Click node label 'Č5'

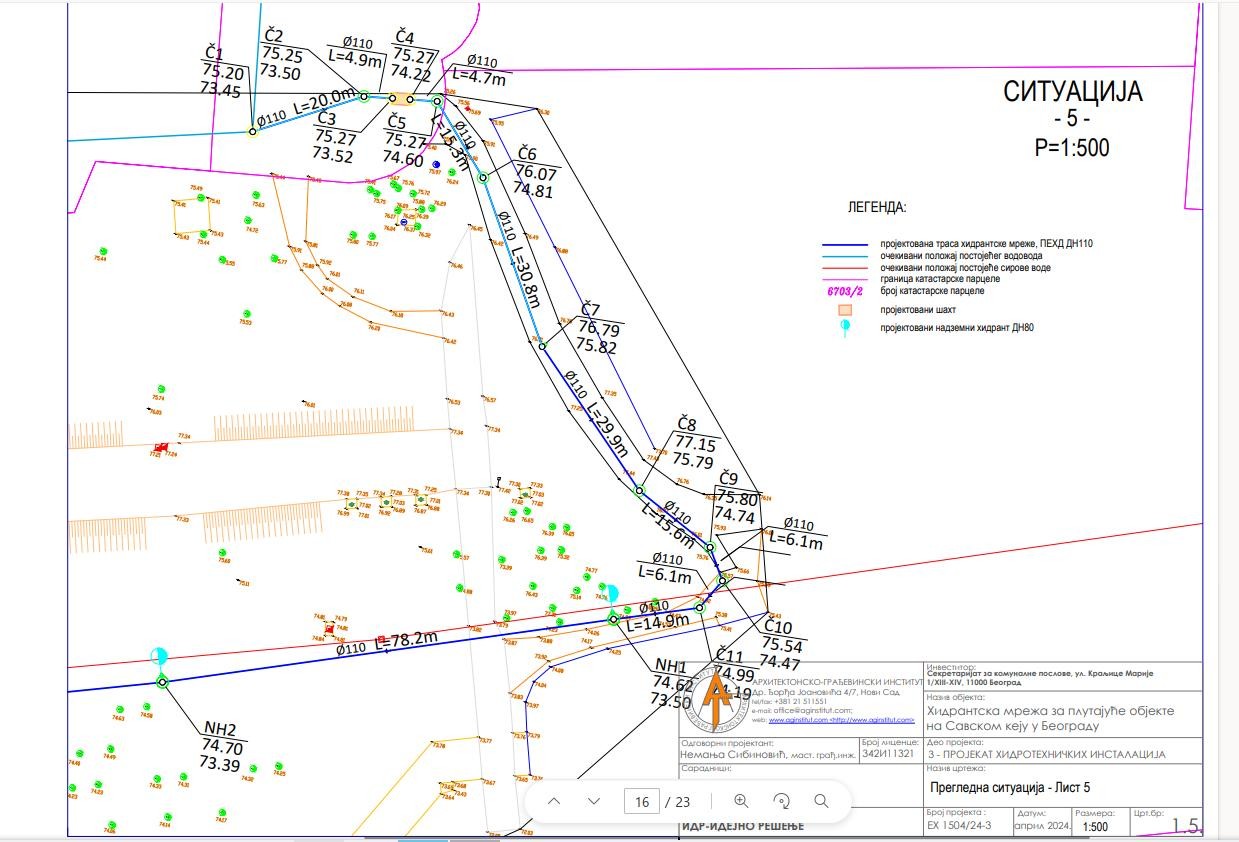click(x=396, y=123)
